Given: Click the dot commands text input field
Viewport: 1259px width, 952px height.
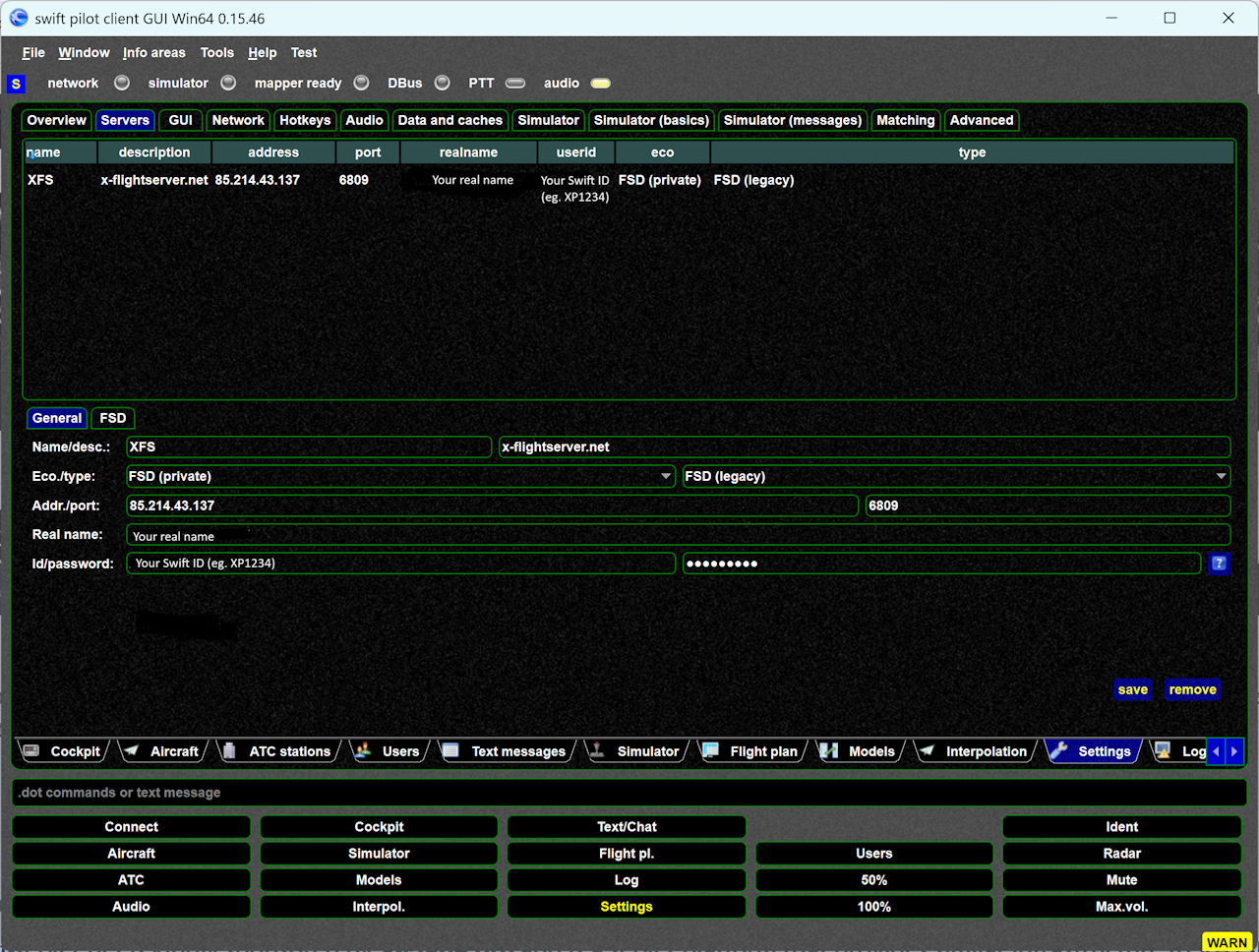Looking at the screenshot, I should (x=629, y=793).
